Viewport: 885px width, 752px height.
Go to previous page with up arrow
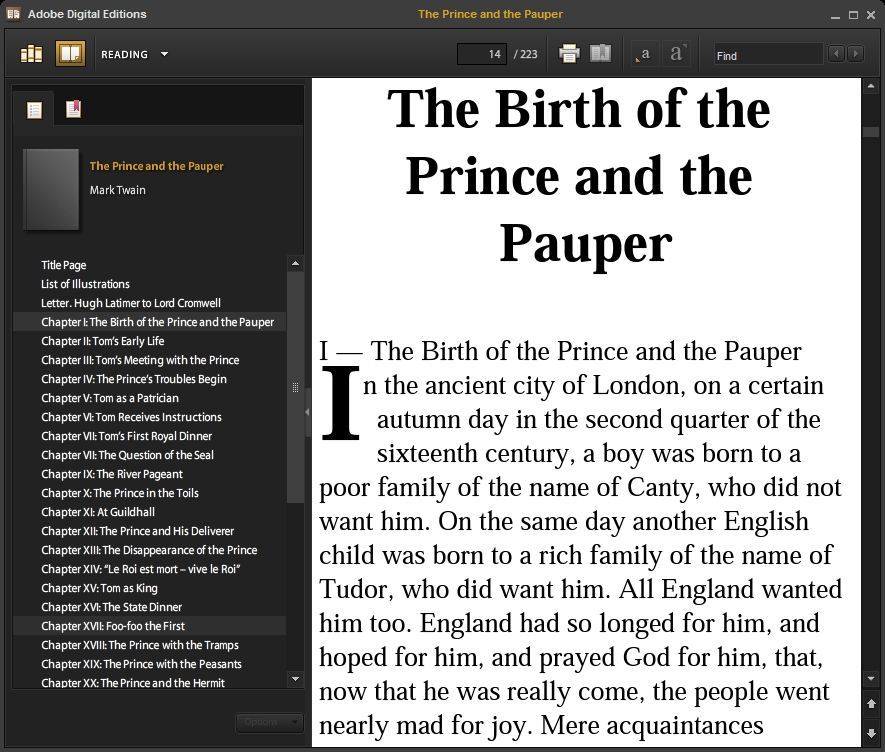(871, 703)
